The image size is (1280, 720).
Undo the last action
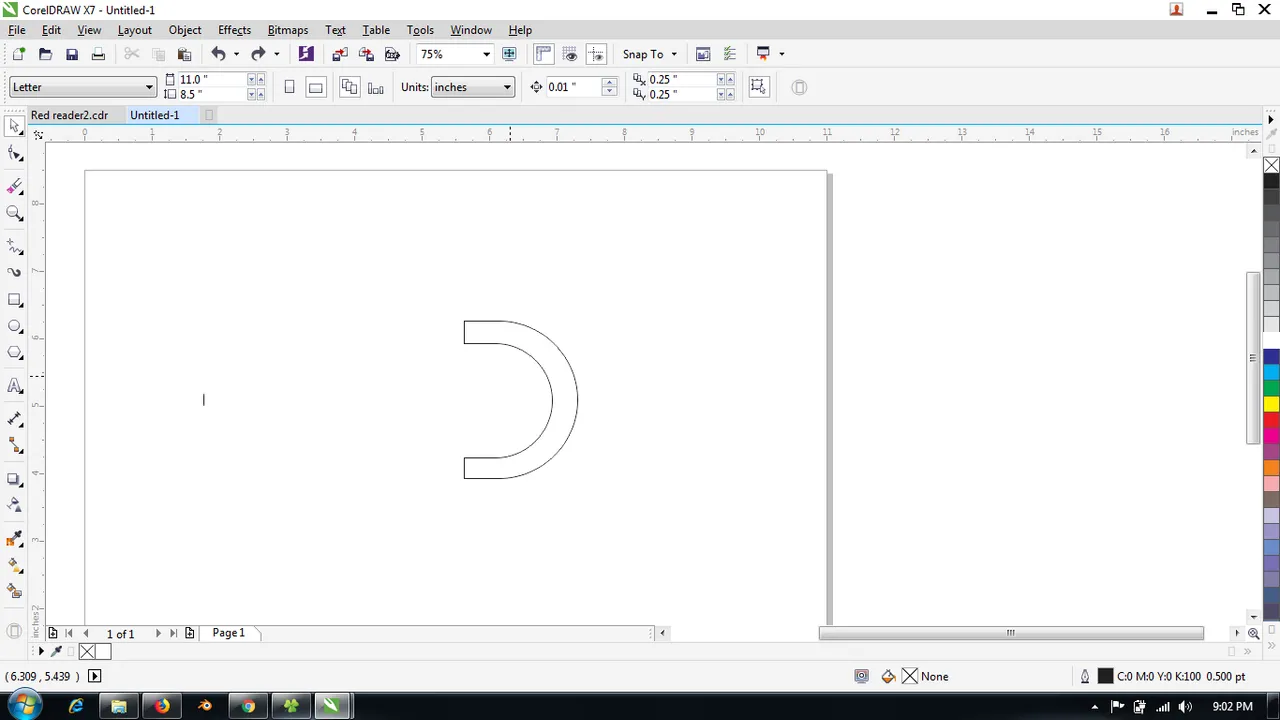pyautogui.click(x=218, y=54)
